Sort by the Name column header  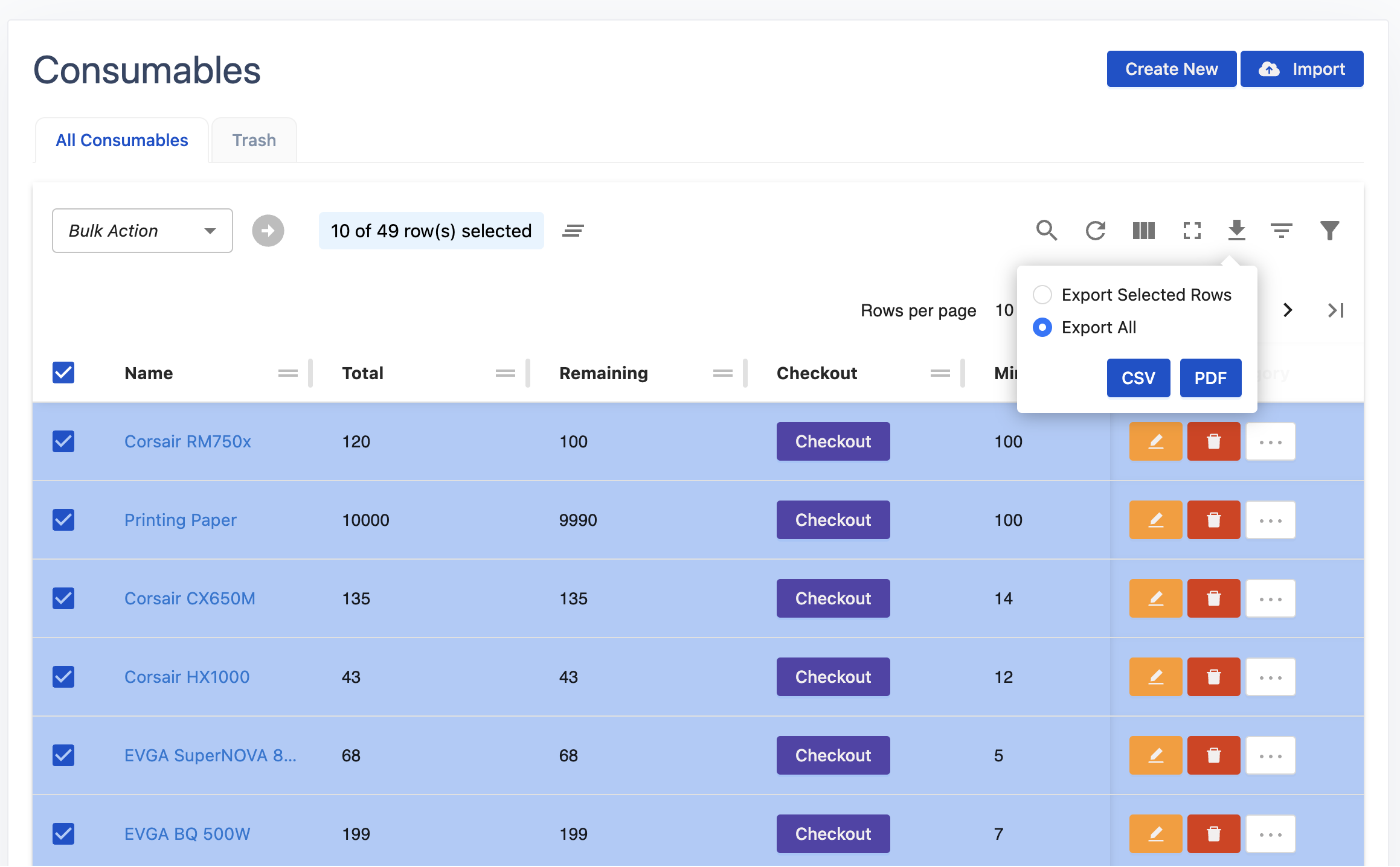coord(149,373)
